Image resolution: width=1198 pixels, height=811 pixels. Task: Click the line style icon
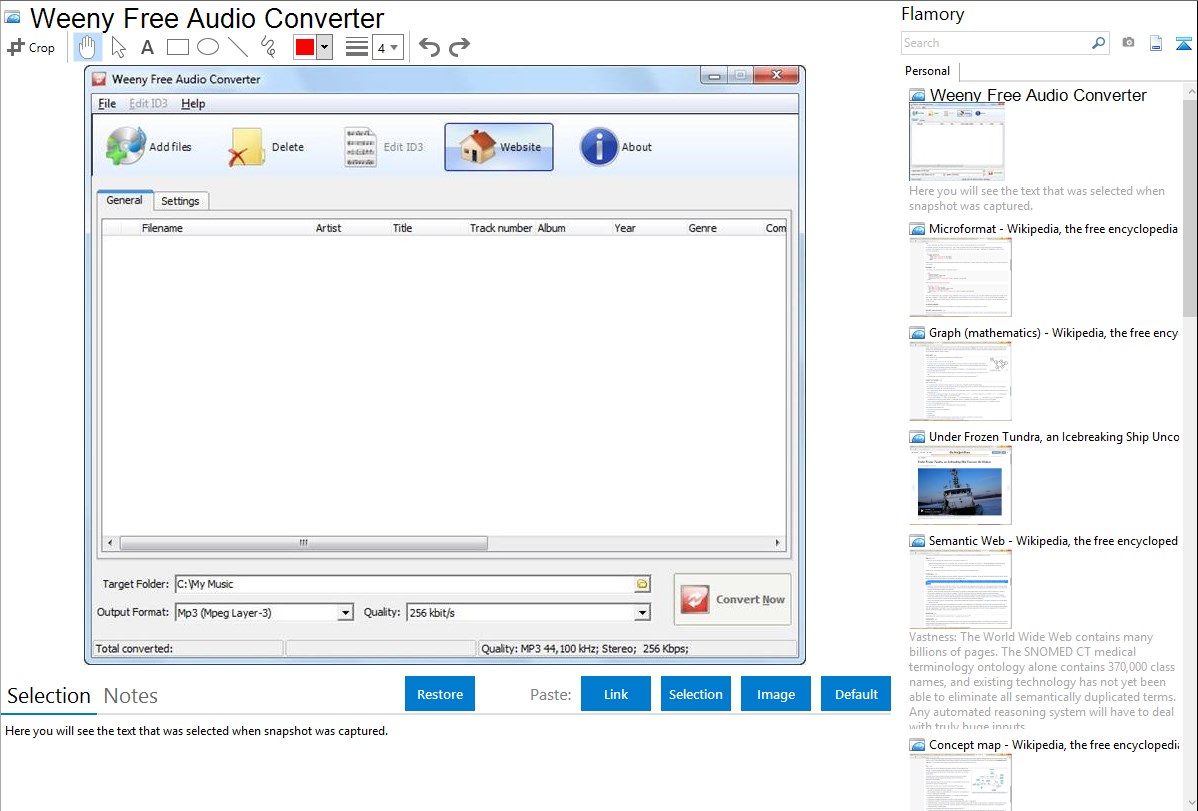(x=357, y=47)
